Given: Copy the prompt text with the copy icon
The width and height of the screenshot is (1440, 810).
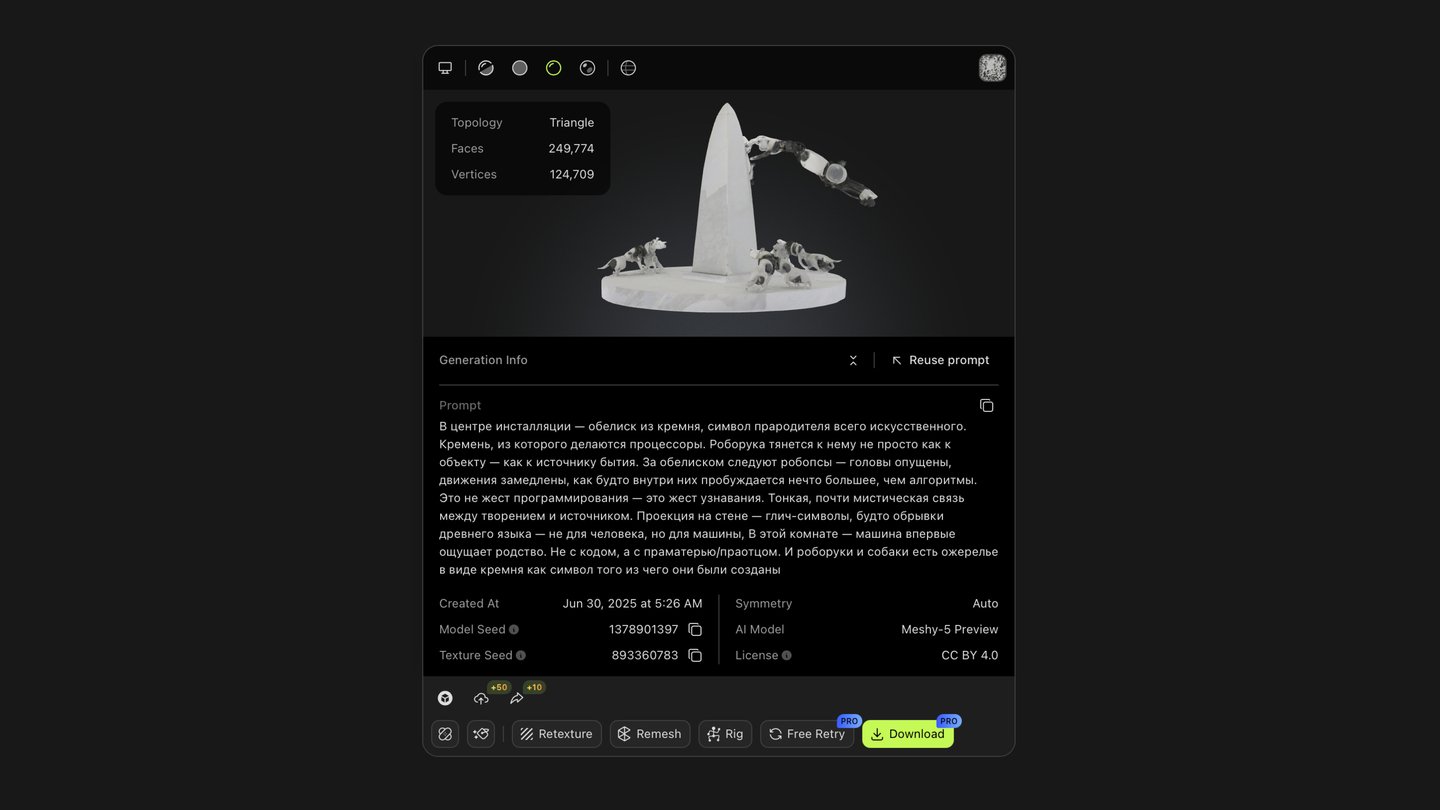Looking at the screenshot, I should pos(987,405).
